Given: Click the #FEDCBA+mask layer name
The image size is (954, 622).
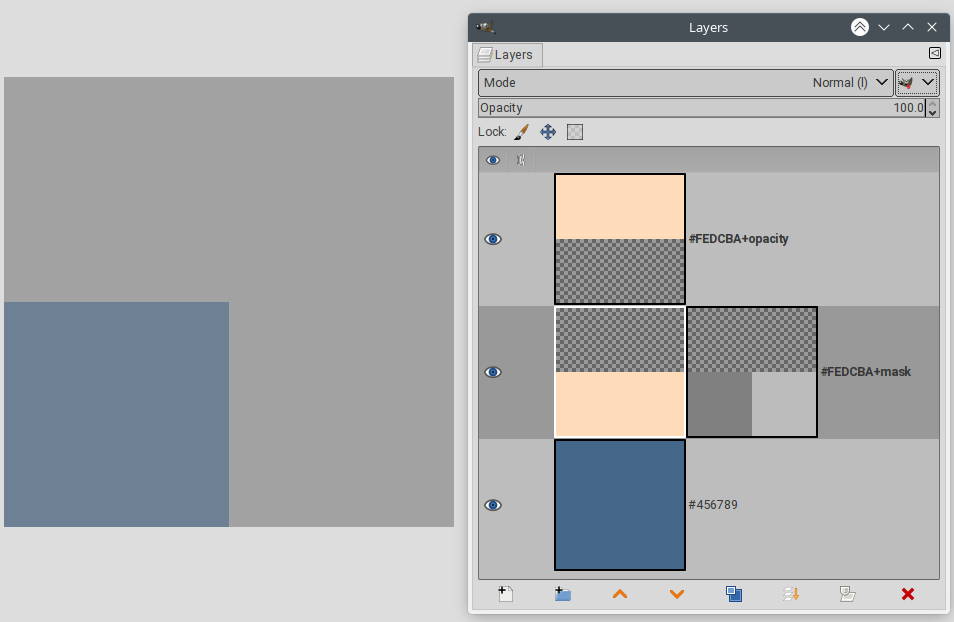Looking at the screenshot, I should pos(866,372).
